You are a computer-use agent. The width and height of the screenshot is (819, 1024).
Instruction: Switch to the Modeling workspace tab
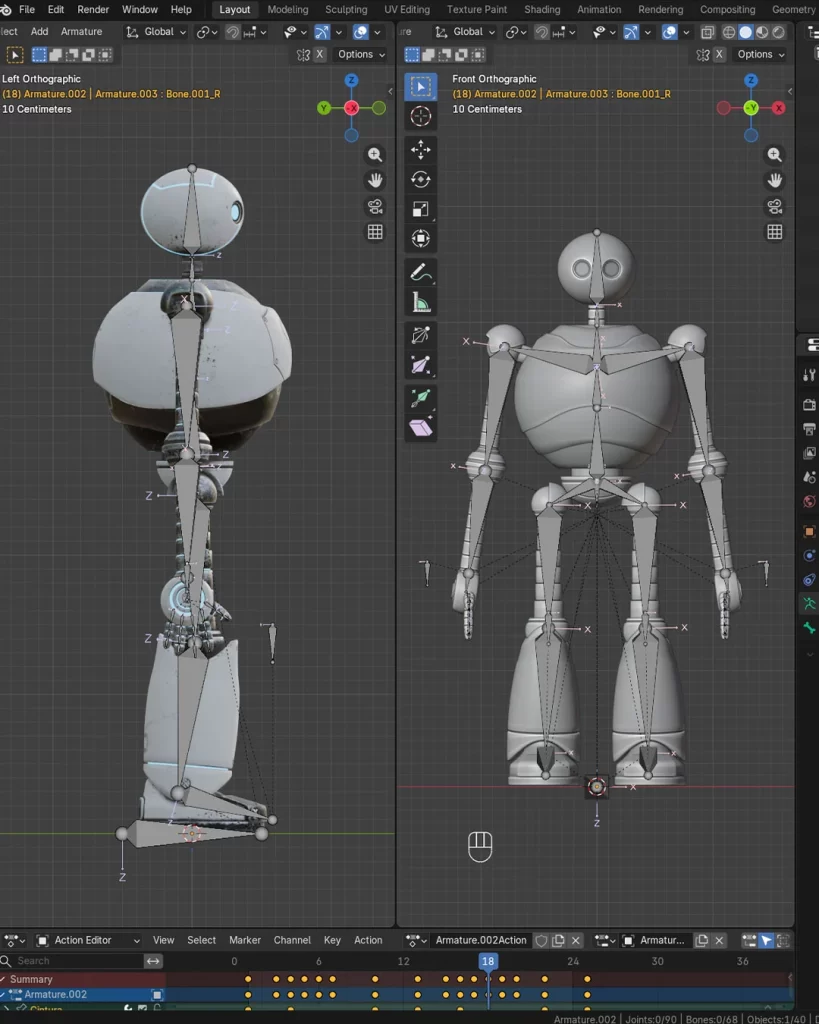click(287, 9)
